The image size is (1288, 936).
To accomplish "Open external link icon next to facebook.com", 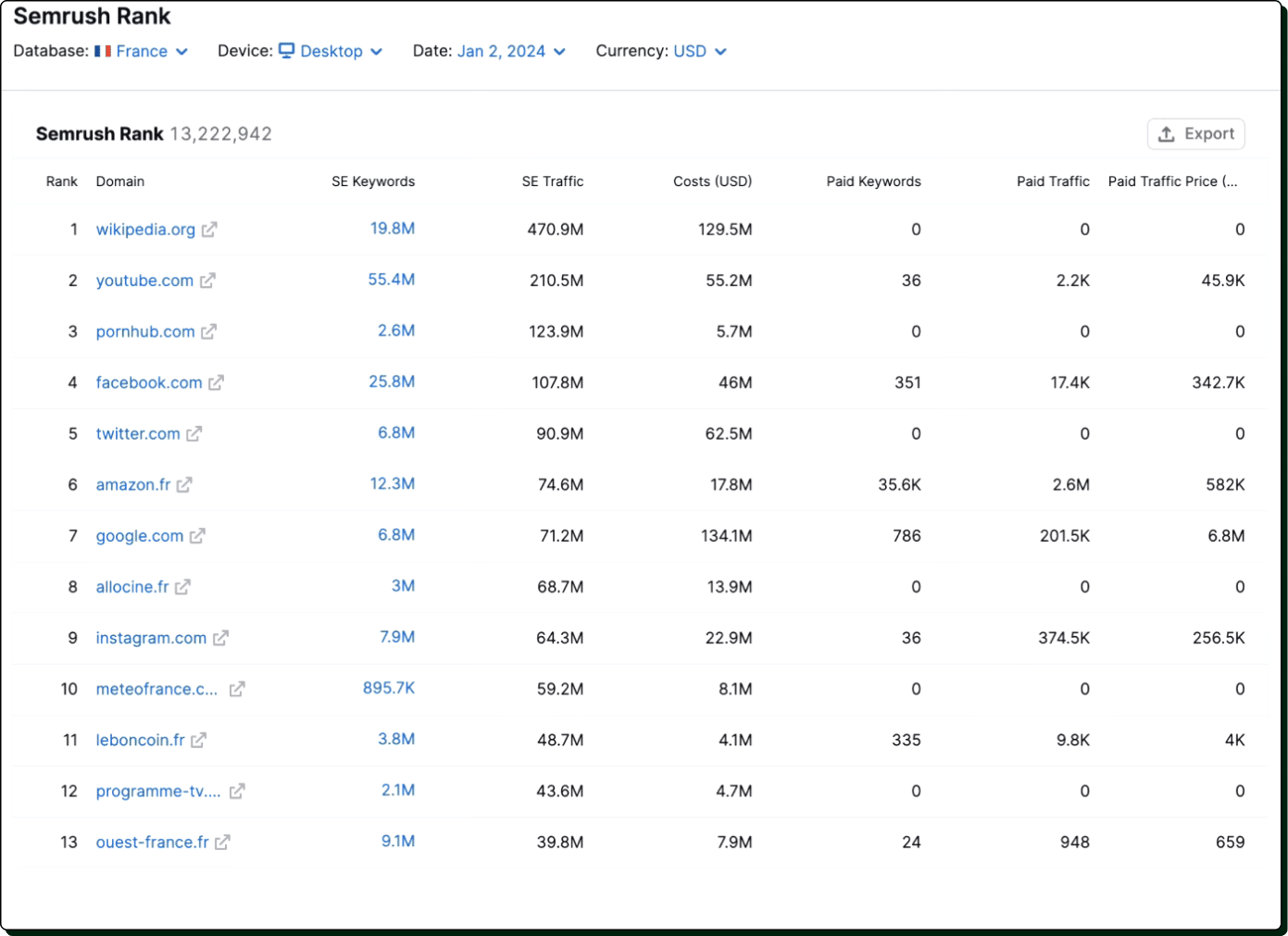I will pyautogui.click(x=216, y=382).
